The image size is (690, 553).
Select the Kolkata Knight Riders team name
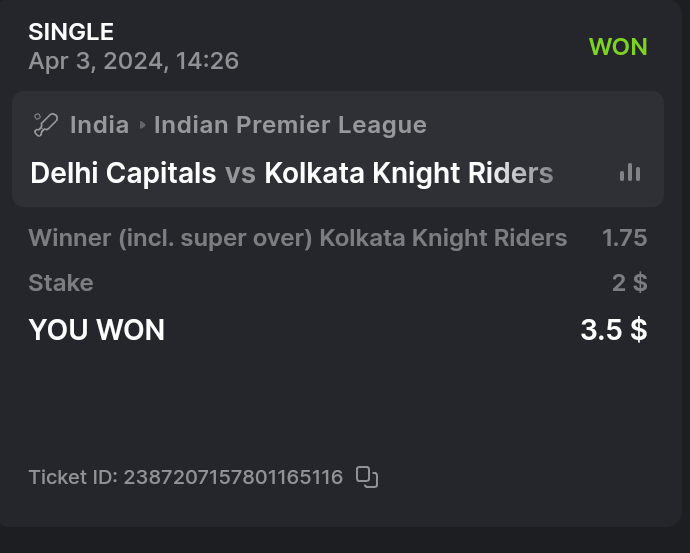click(408, 173)
